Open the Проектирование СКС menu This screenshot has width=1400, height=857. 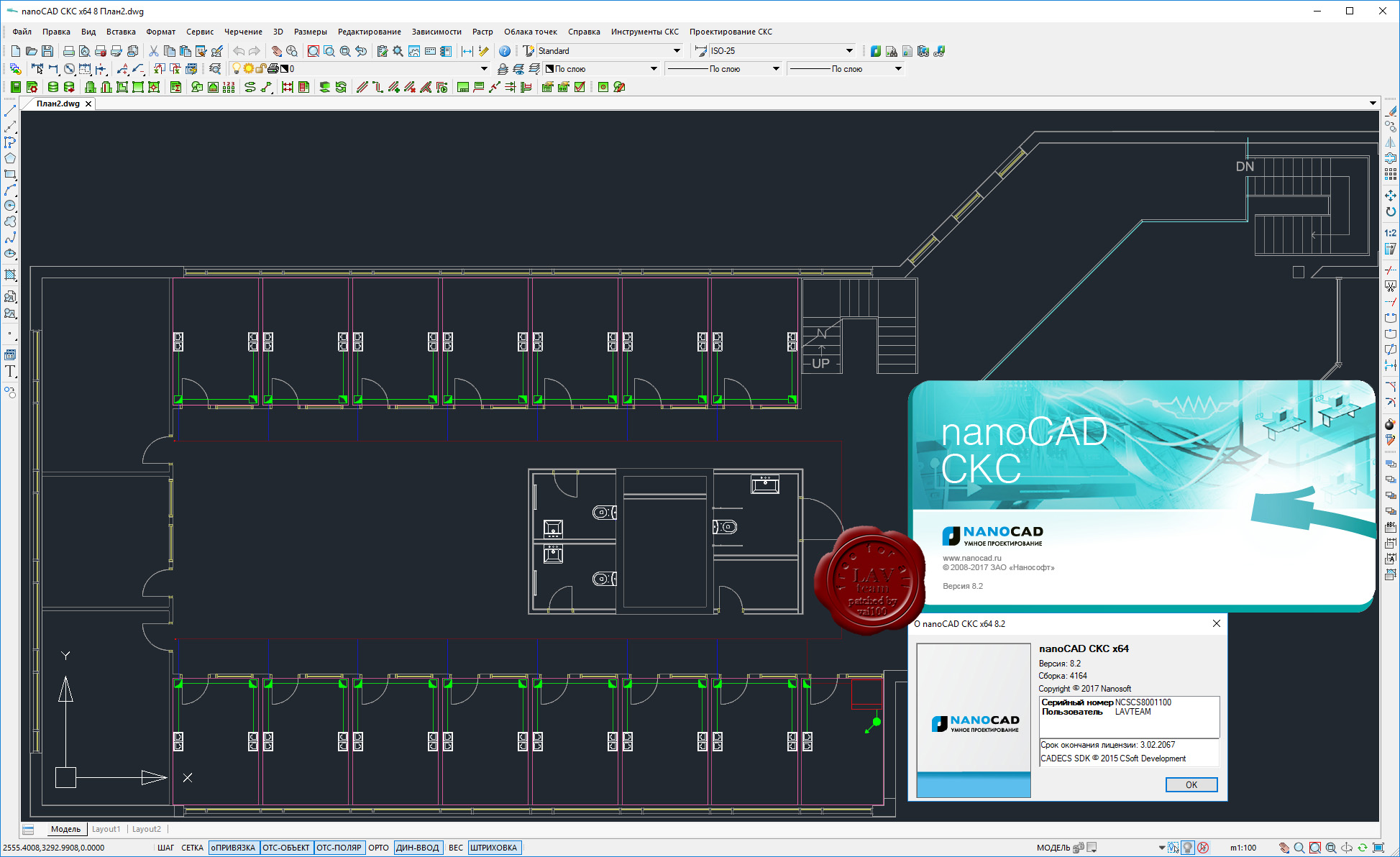[x=731, y=32]
